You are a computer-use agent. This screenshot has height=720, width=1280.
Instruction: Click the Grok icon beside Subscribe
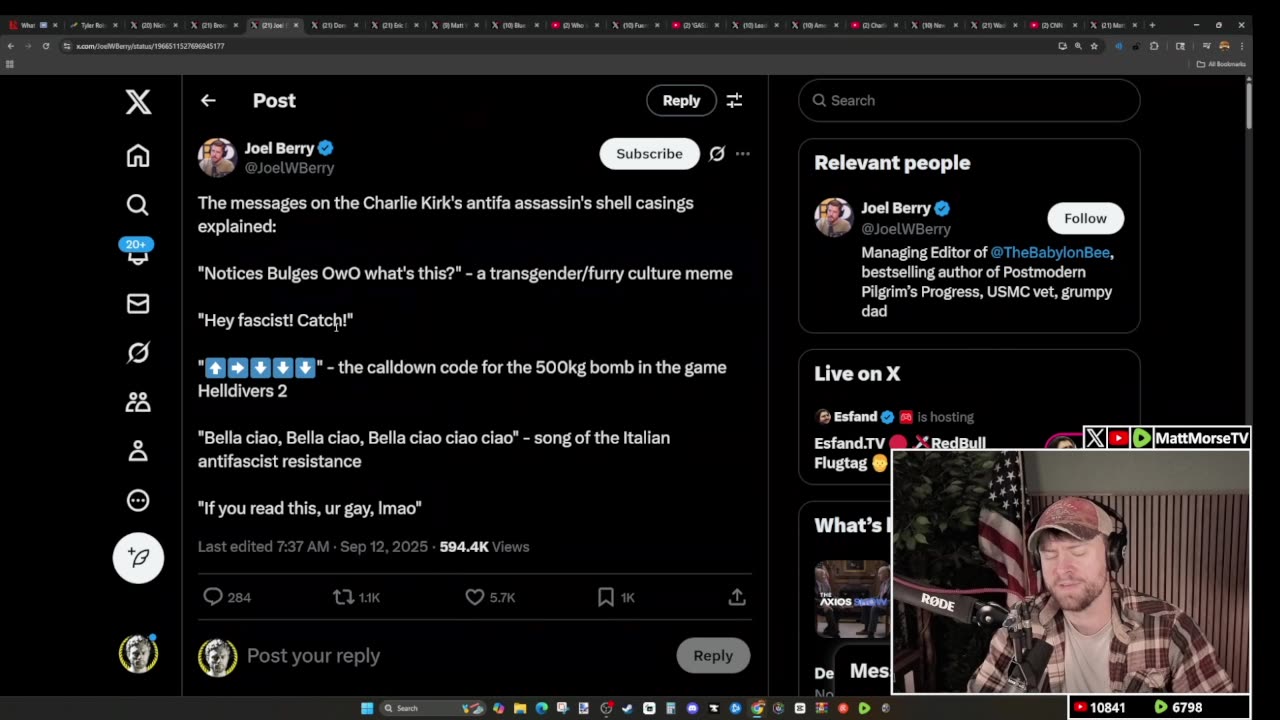coord(717,154)
